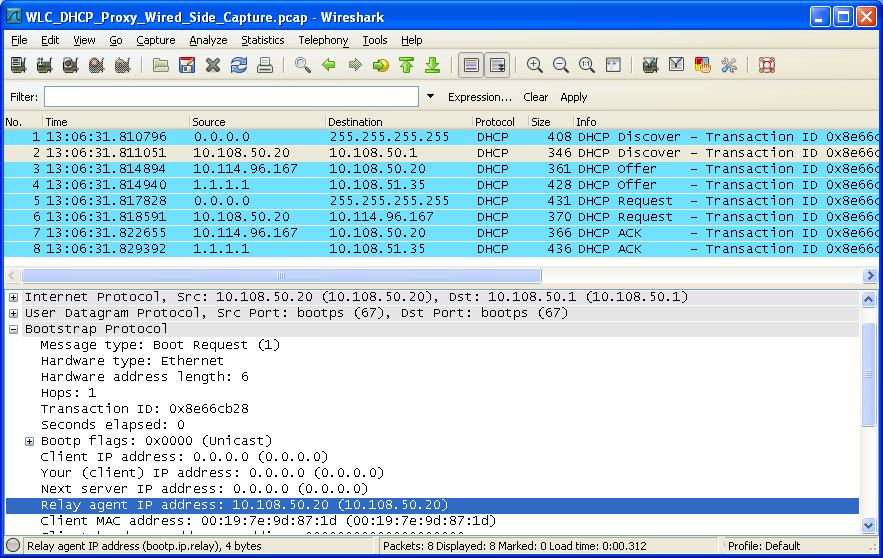Image resolution: width=883 pixels, height=558 pixels.
Task: Expand the Bootp flags tree item
Action: 30,441
